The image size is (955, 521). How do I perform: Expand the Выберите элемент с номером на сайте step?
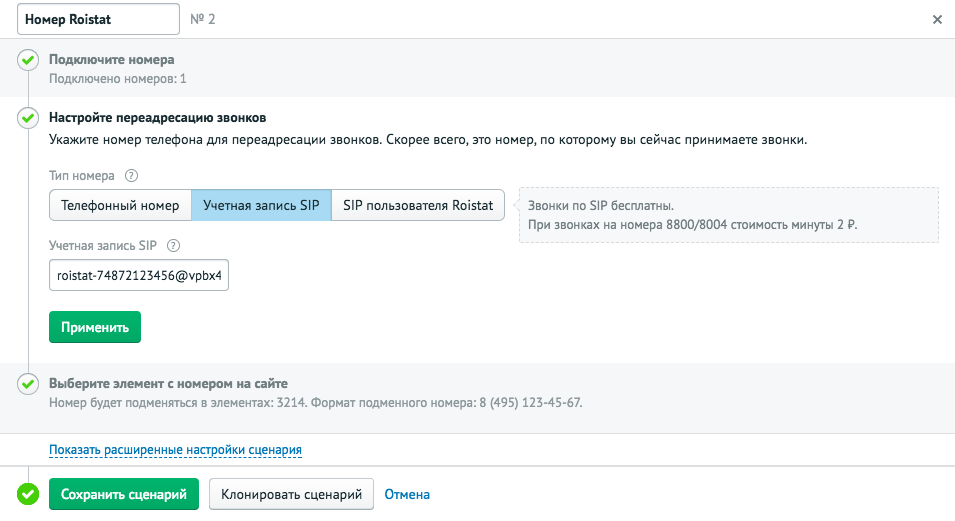168,383
